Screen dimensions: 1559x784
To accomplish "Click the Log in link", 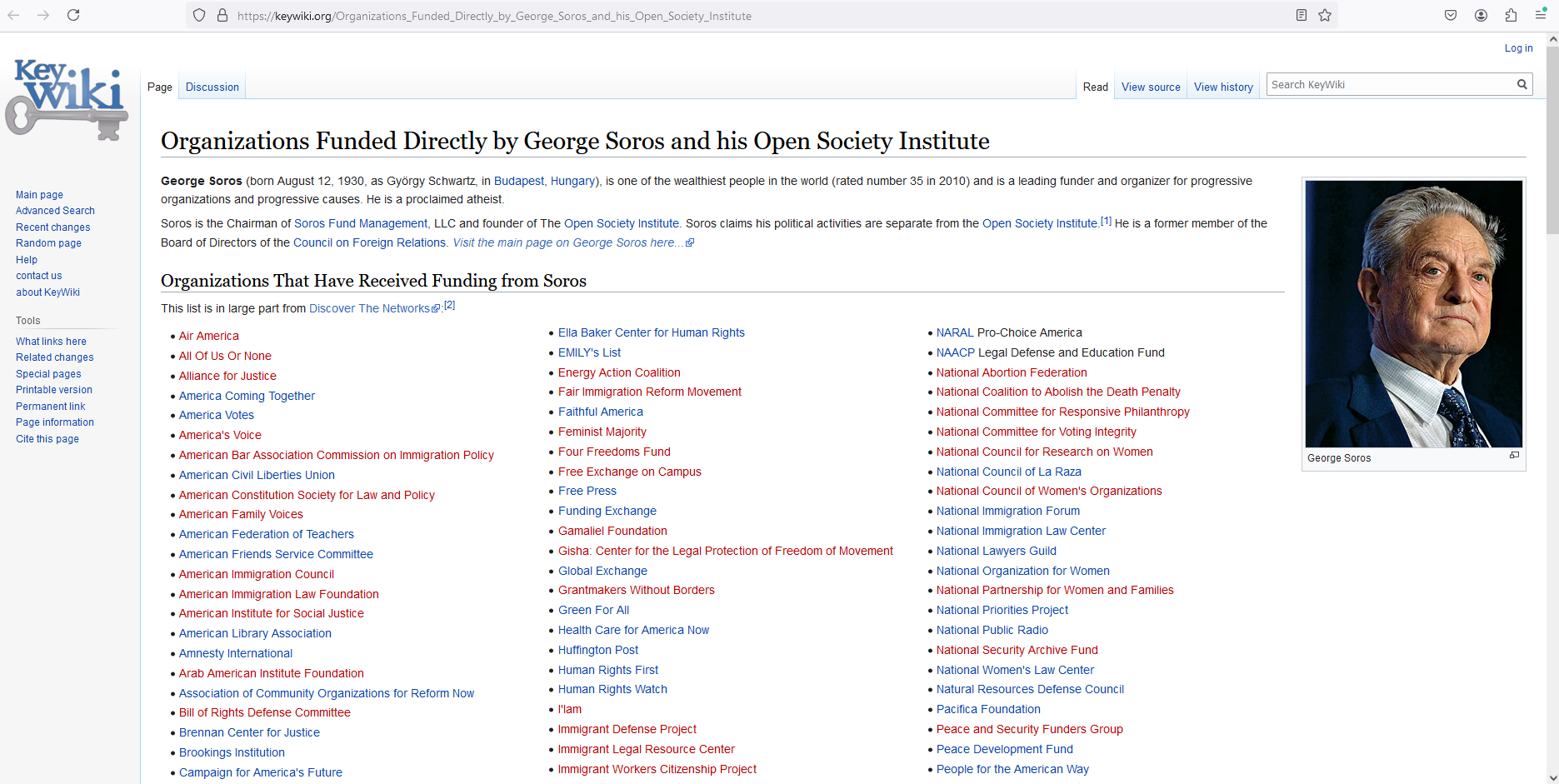I will click(x=1518, y=48).
